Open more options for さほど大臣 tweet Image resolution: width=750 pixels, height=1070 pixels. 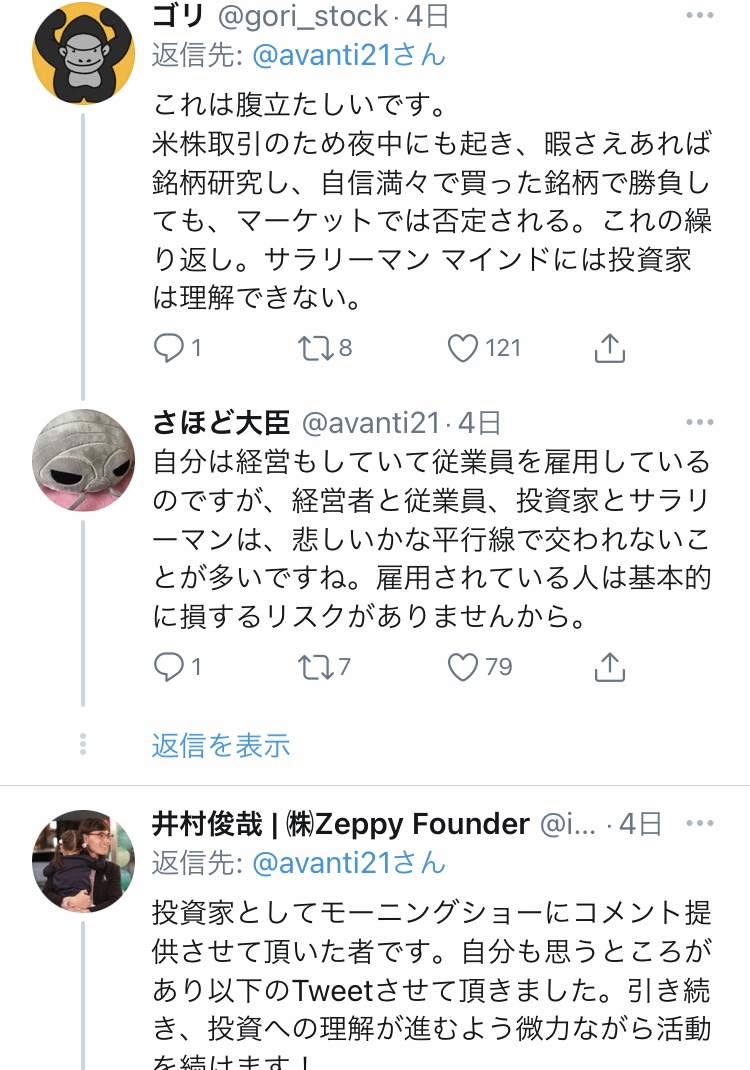(x=699, y=423)
